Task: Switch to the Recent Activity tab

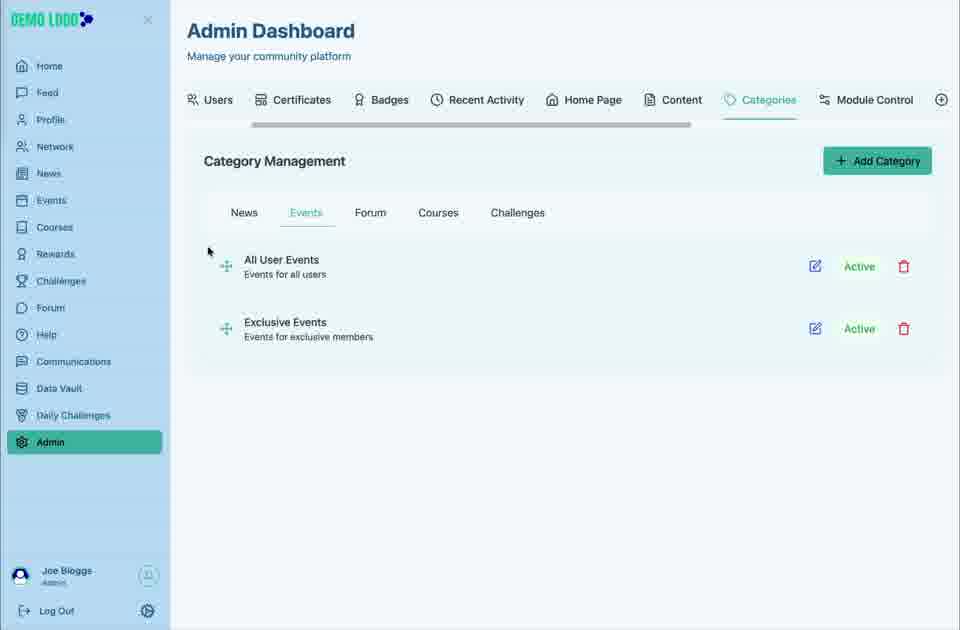Action: [x=478, y=100]
